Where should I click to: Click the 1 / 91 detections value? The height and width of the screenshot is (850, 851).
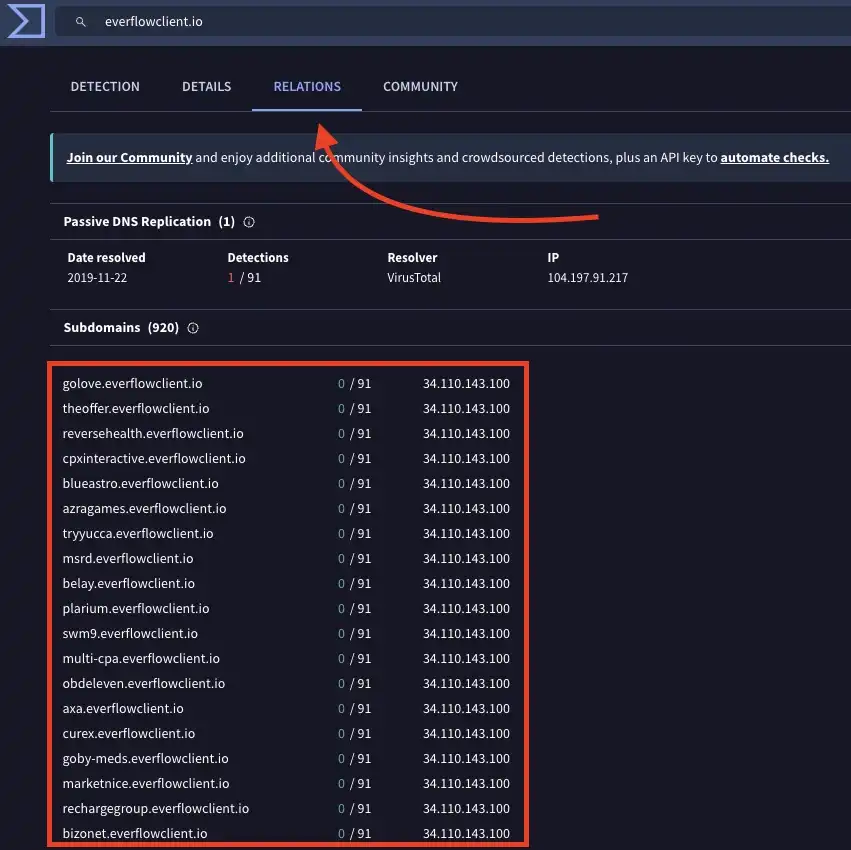(244, 277)
